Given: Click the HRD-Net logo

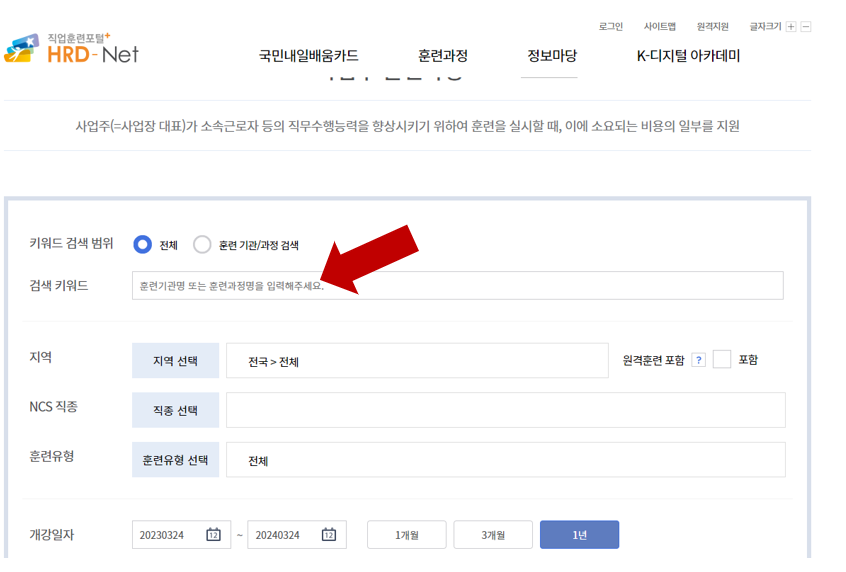Looking at the screenshot, I should [72, 49].
